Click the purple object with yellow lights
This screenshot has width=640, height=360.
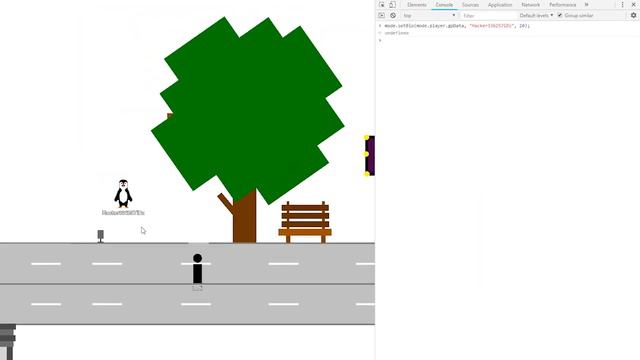pos(369,156)
